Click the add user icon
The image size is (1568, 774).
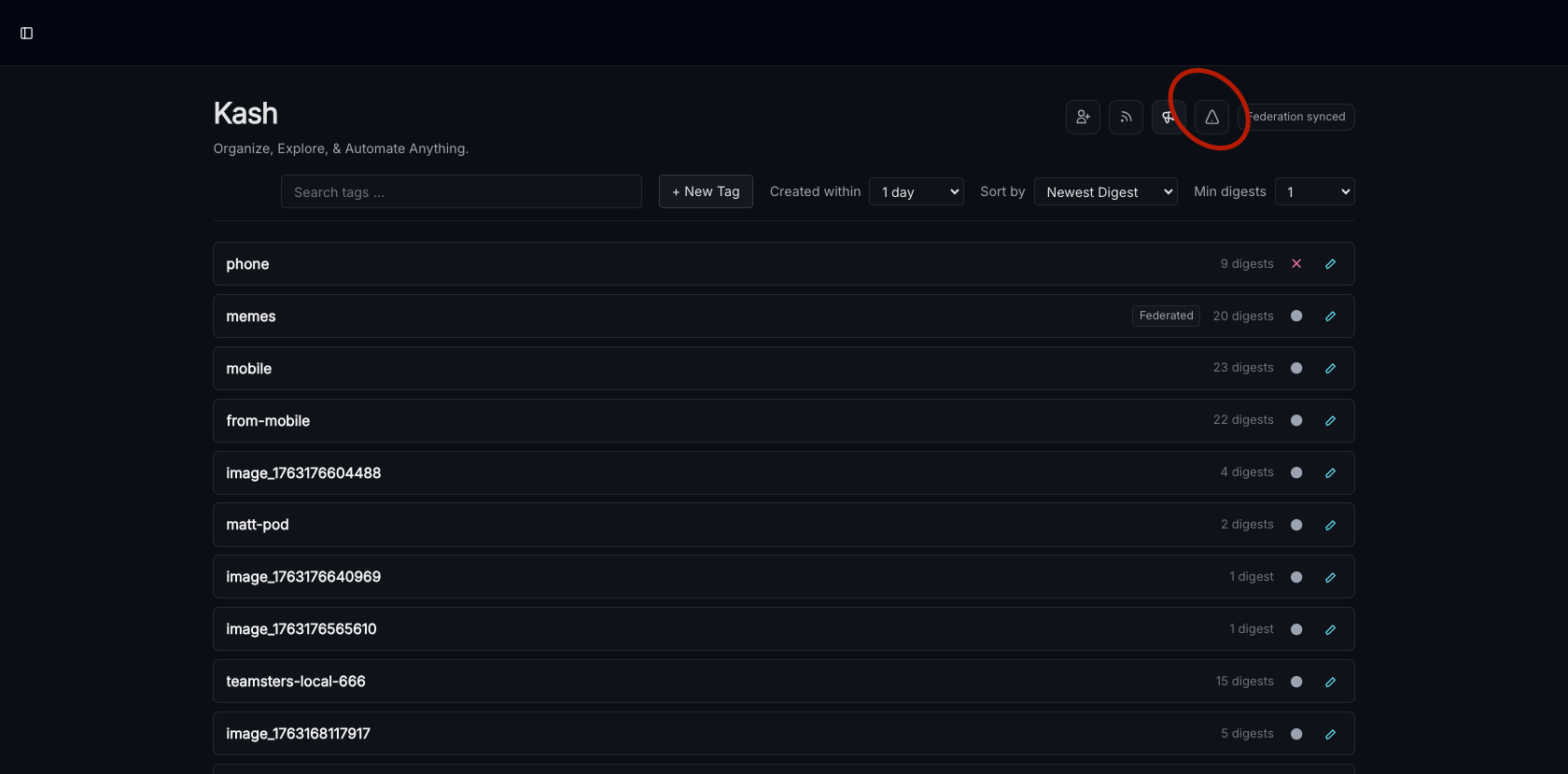pyautogui.click(x=1083, y=118)
